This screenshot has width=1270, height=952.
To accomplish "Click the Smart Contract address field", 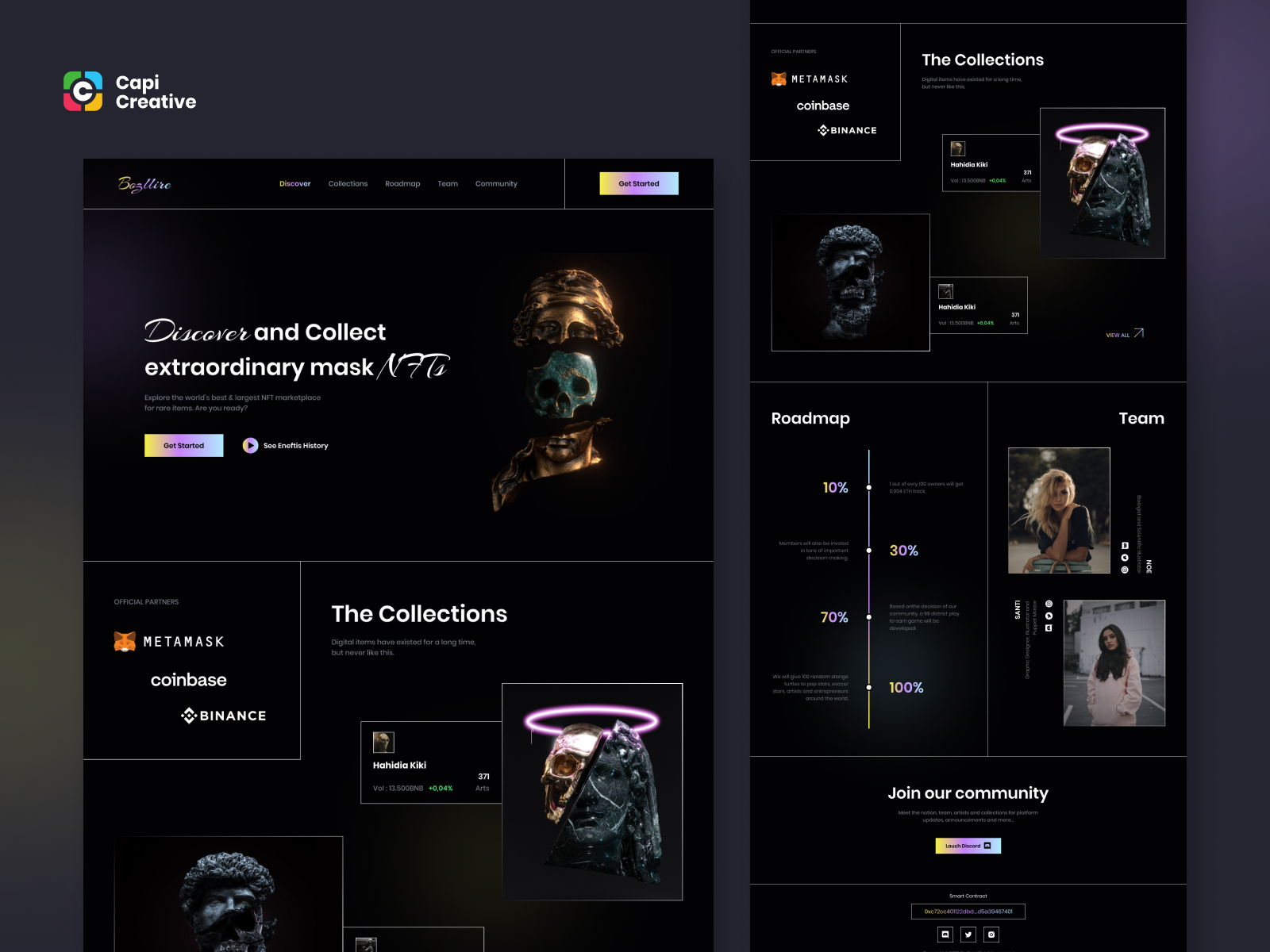I will pos(968,912).
